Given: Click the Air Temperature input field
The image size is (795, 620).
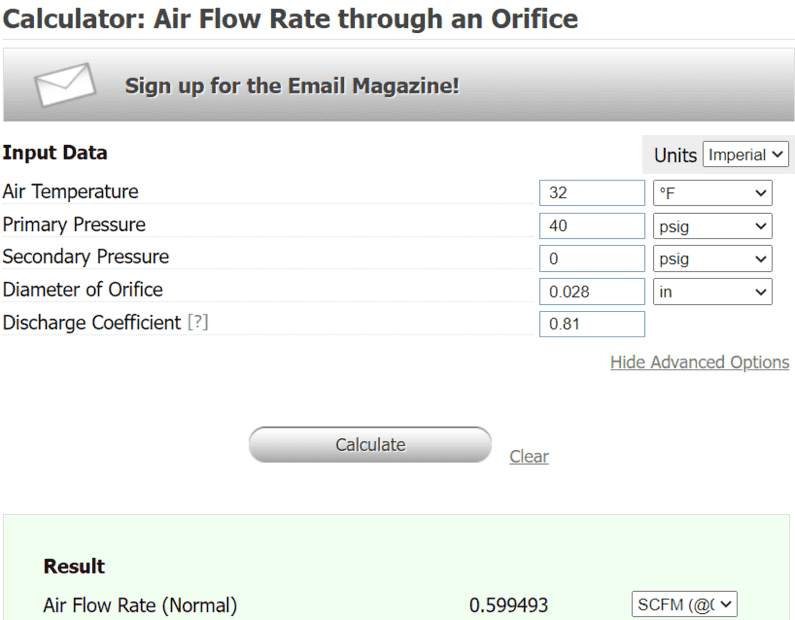Looking at the screenshot, I should [x=591, y=193].
